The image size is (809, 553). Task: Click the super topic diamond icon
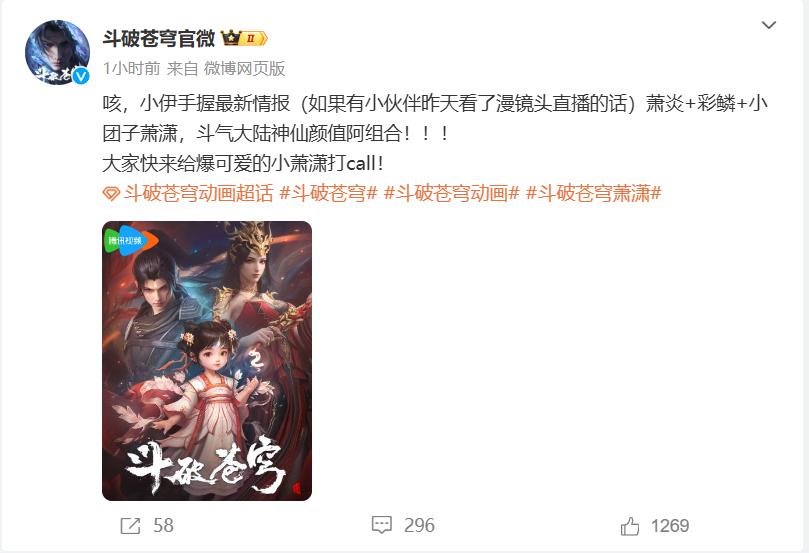pos(111,194)
